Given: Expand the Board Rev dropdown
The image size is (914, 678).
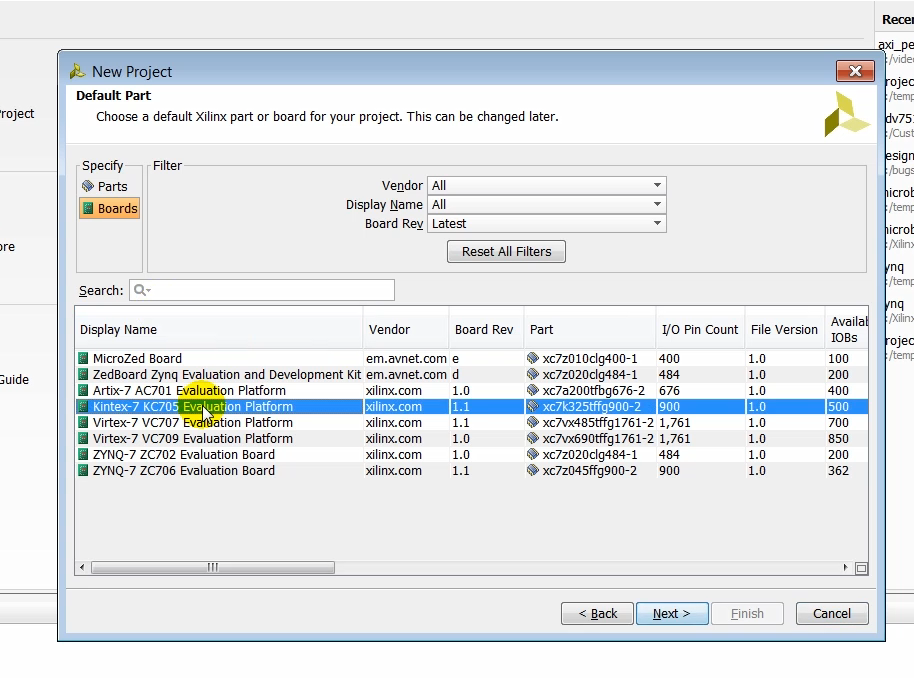Looking at the screenshot, I should click(546, 224).
